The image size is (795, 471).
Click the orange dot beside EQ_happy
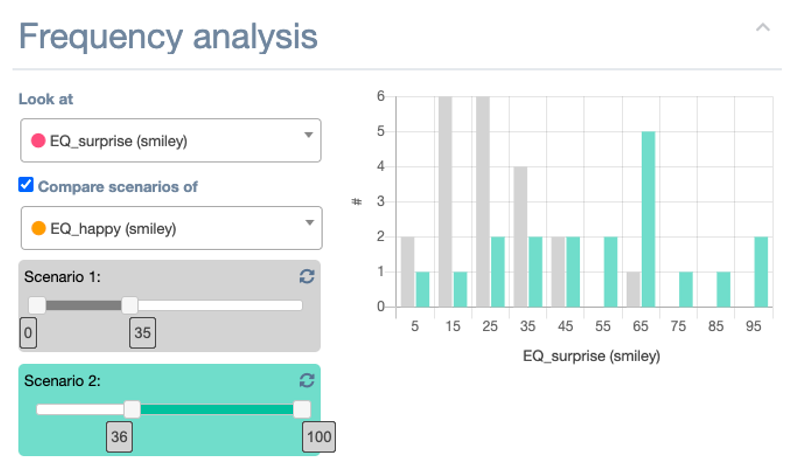tap(39, 228)
